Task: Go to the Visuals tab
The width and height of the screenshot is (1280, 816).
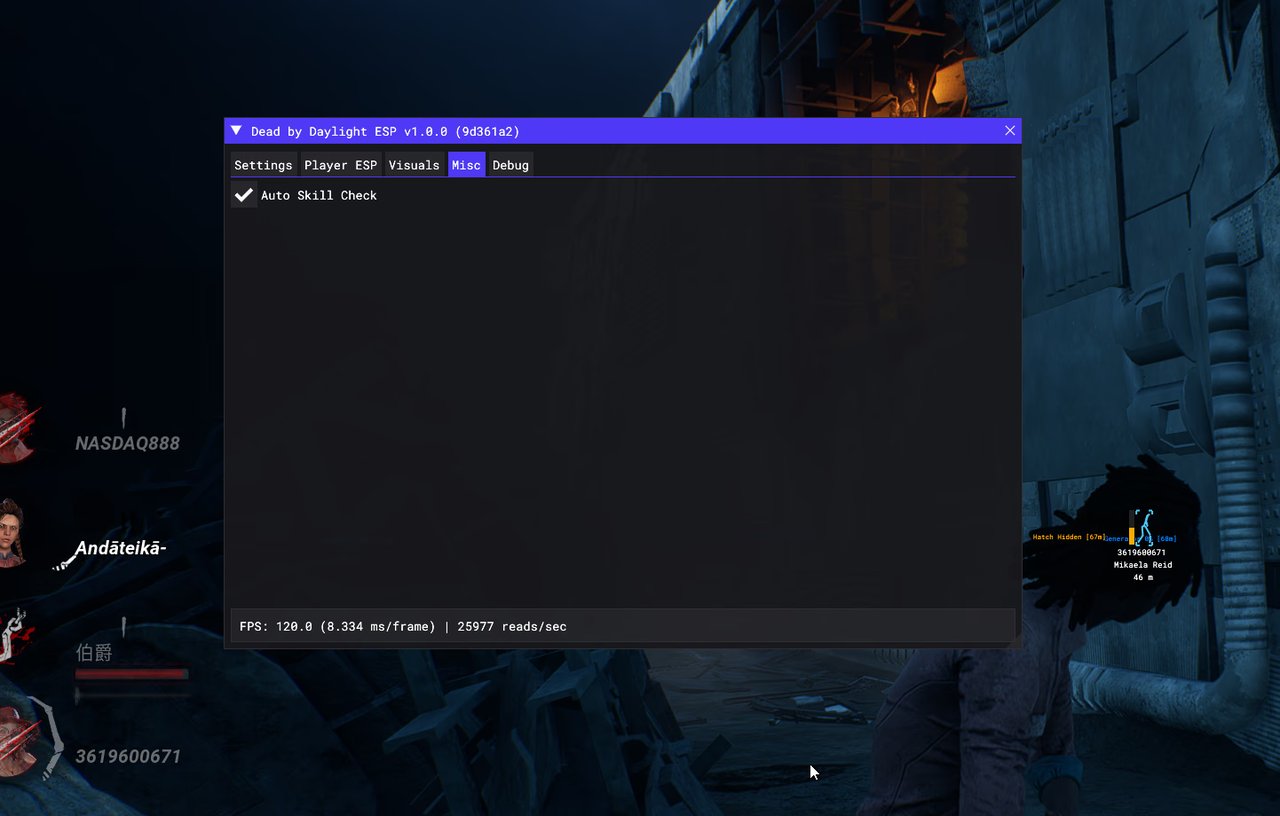Action: [x=414, y=165]
